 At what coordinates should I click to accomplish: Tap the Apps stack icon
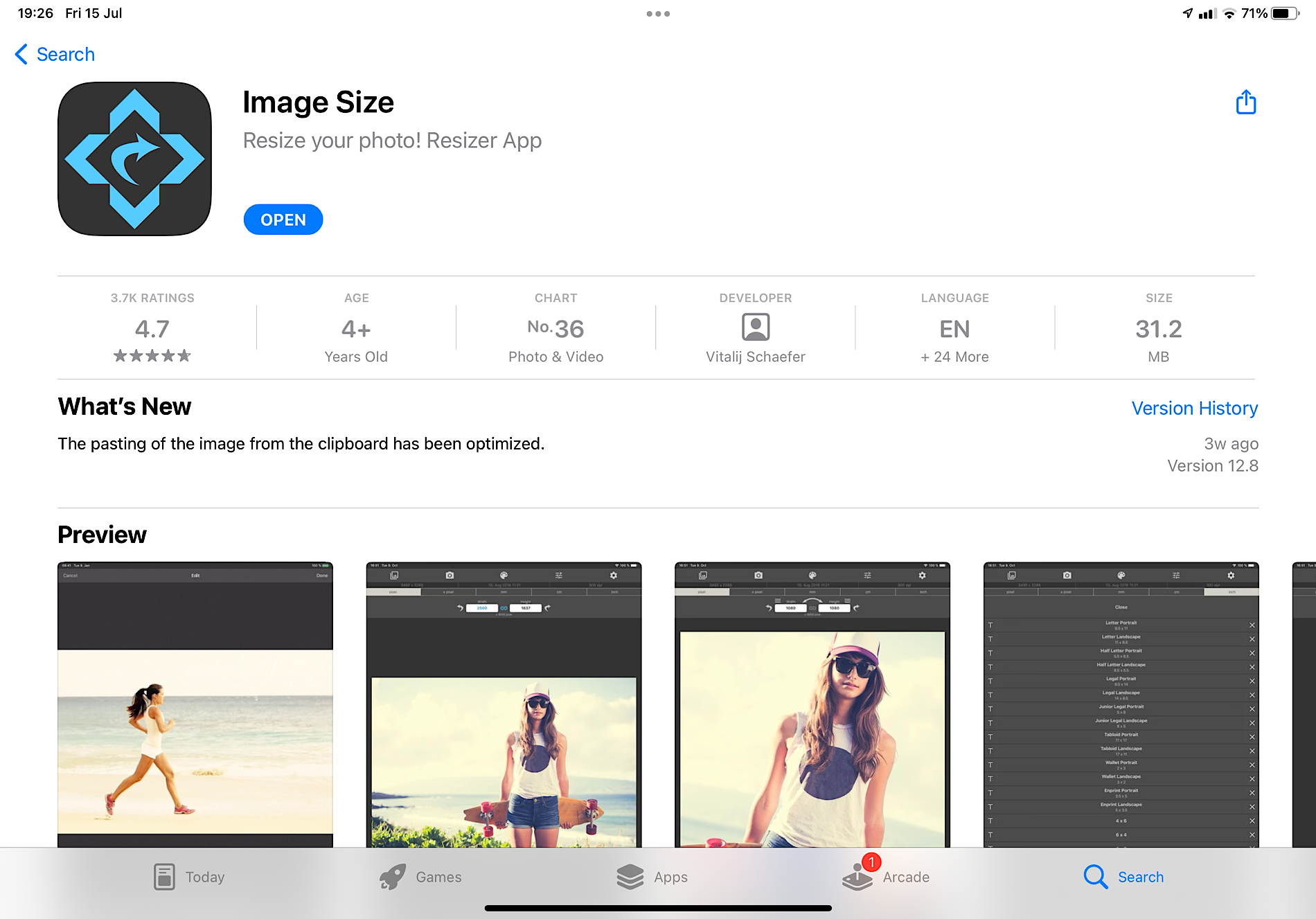(x=630, y=877)
